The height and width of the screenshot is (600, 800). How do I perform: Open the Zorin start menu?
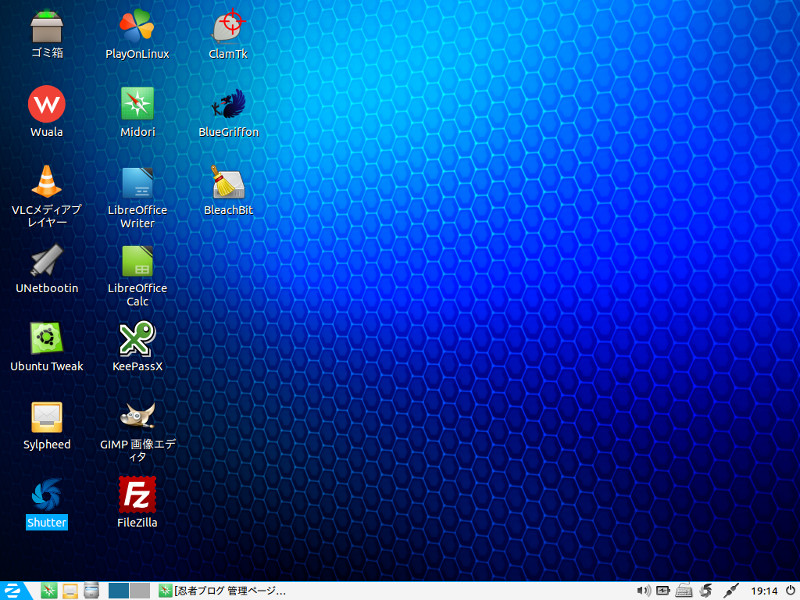[13, 591]
